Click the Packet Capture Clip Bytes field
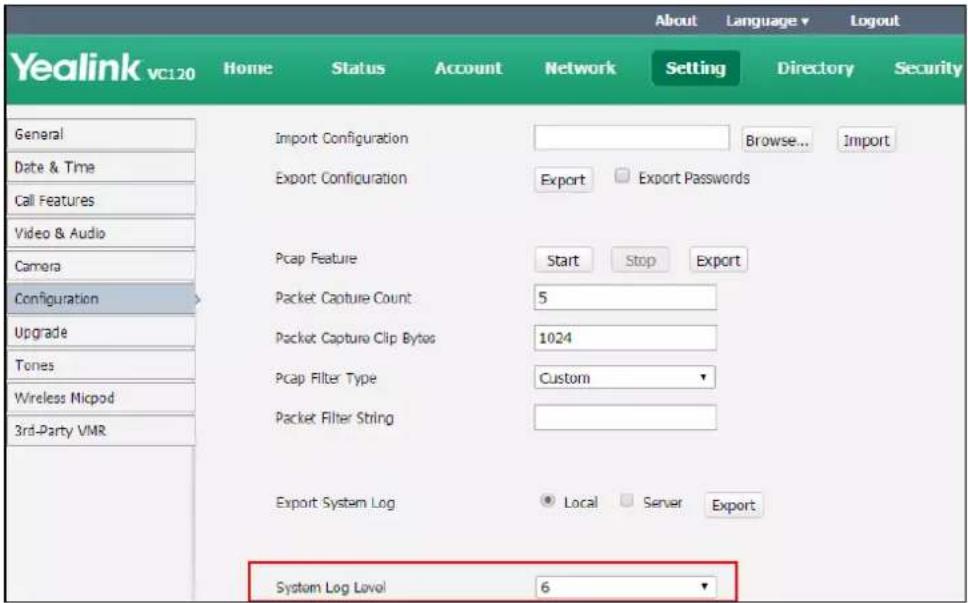Viewport: 968px width, 603px height. (625, 338)
